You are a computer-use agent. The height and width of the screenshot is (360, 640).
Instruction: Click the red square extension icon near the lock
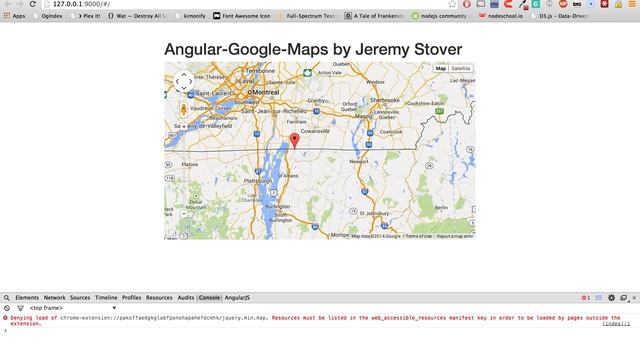click(x=604, y=4)
